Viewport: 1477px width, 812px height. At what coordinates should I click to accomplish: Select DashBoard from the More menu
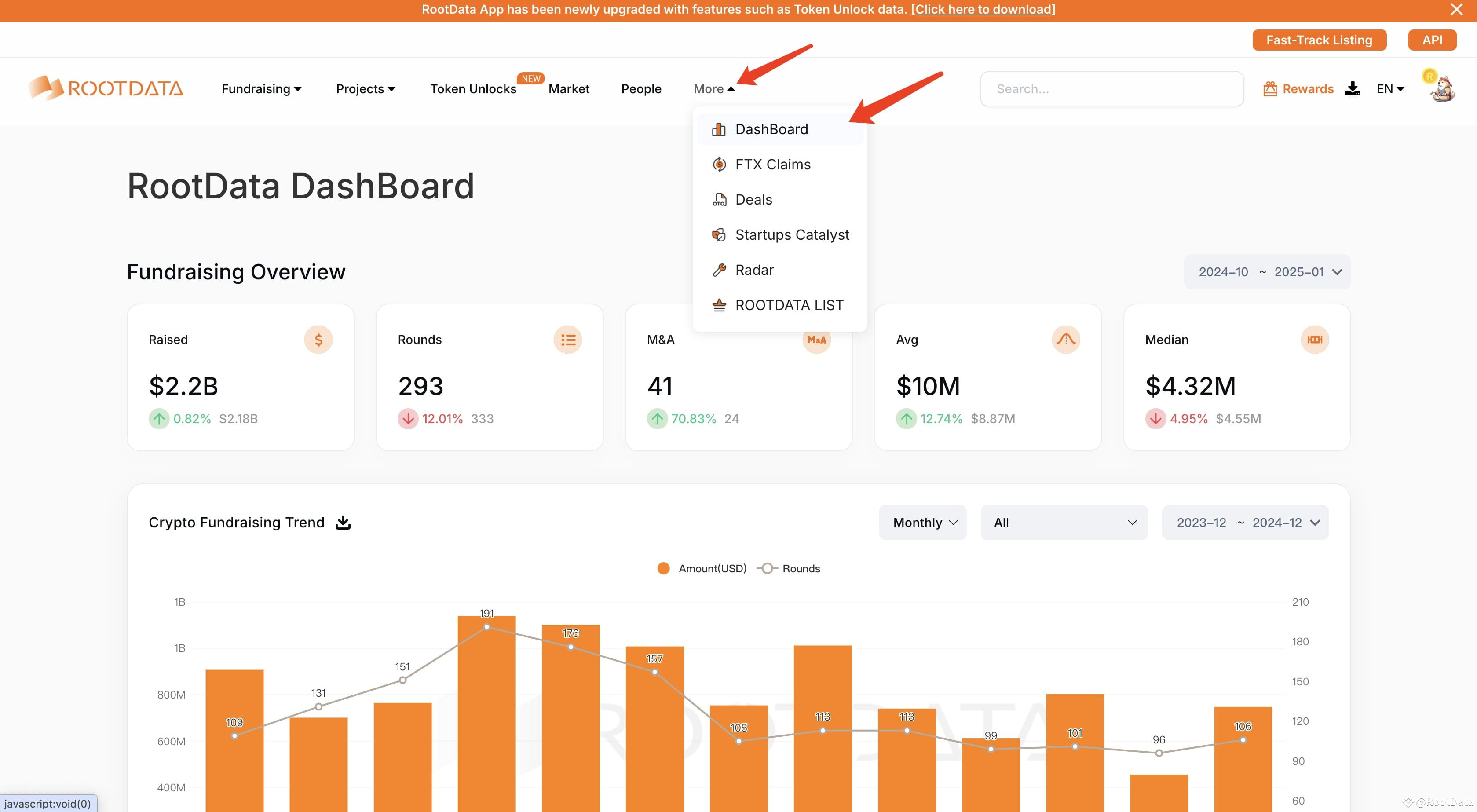(x=771, y=128)
